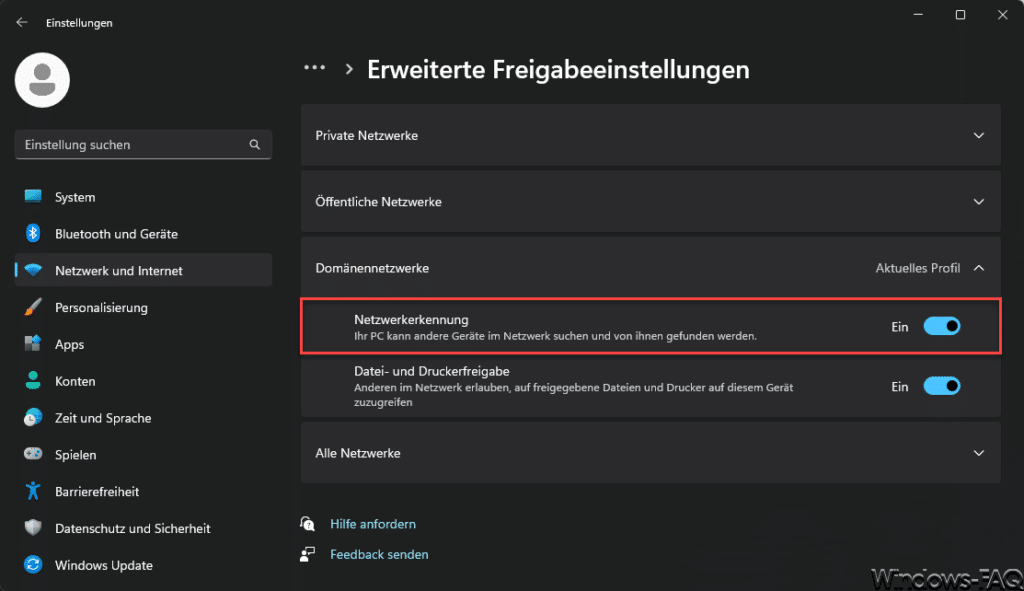Go to Konten settings

pyautogui.click(x=143, y=381)
